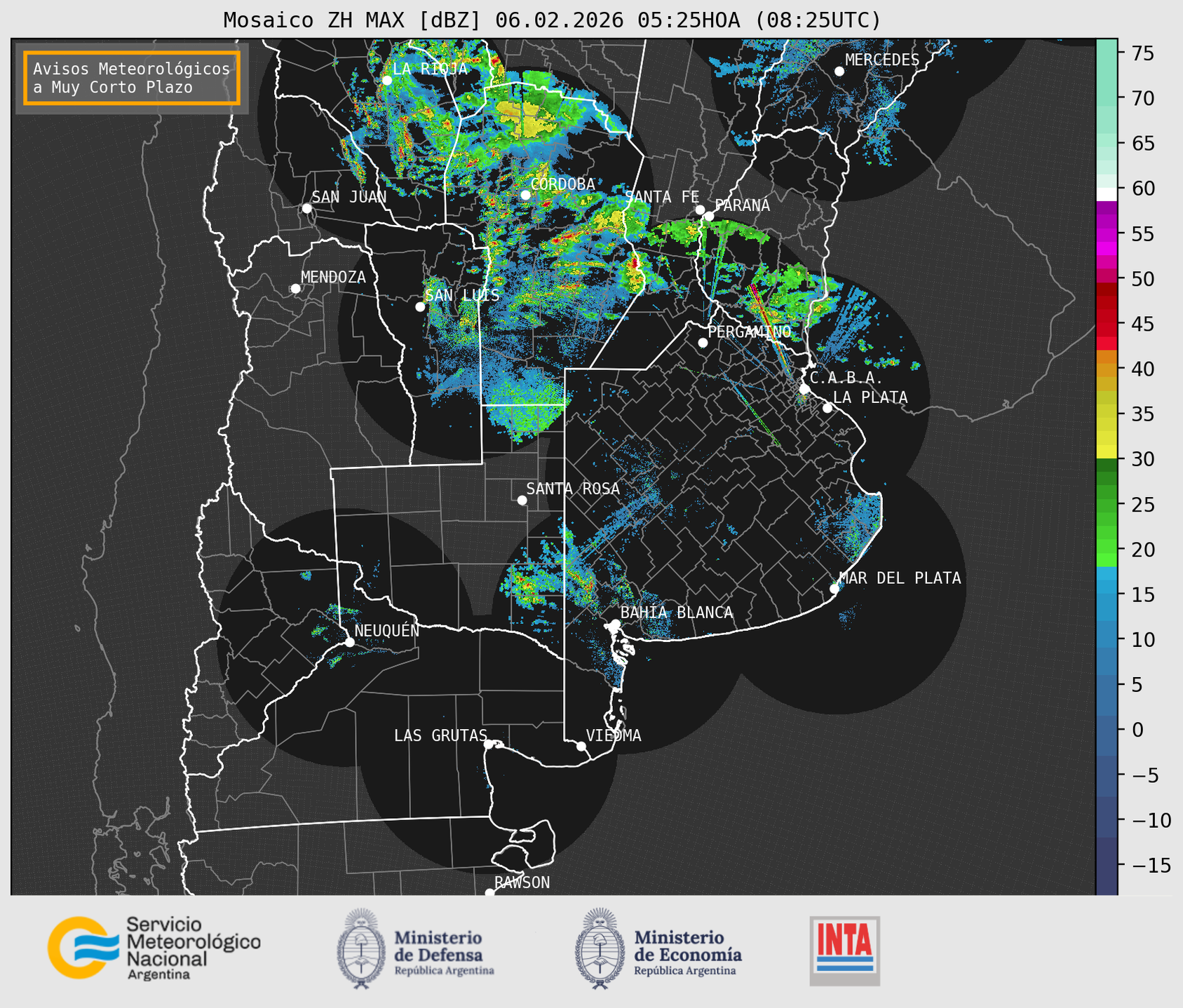Click the Ministerio de Economía emblem
Image resolution: width=1183 pixels, height=1008 pixels.
point(600,948)
